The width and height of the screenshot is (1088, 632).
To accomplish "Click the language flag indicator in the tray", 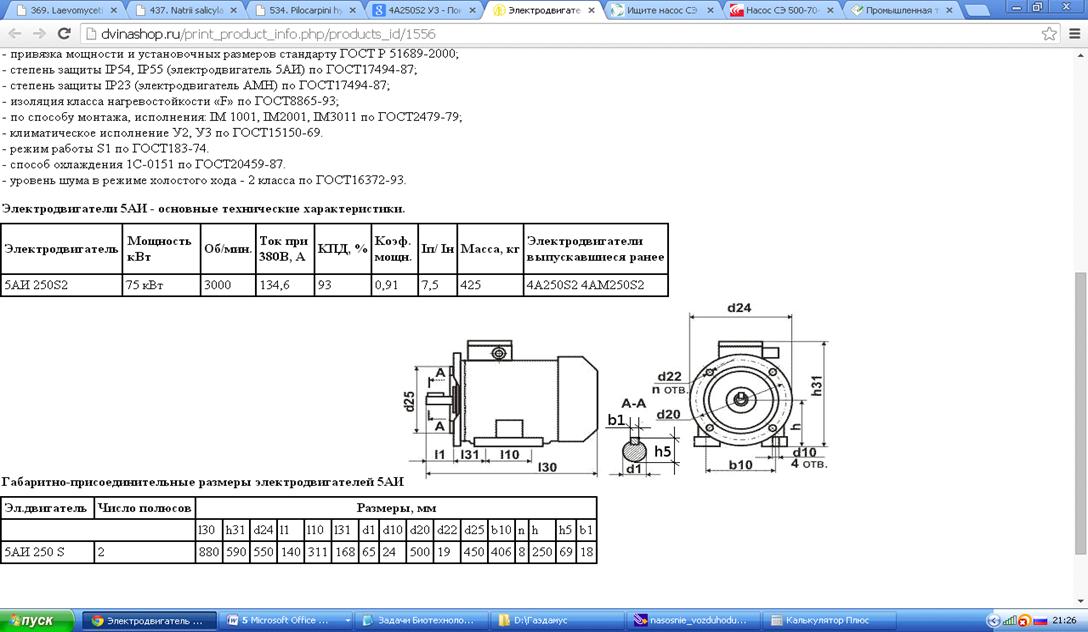I will point(1040,620).
